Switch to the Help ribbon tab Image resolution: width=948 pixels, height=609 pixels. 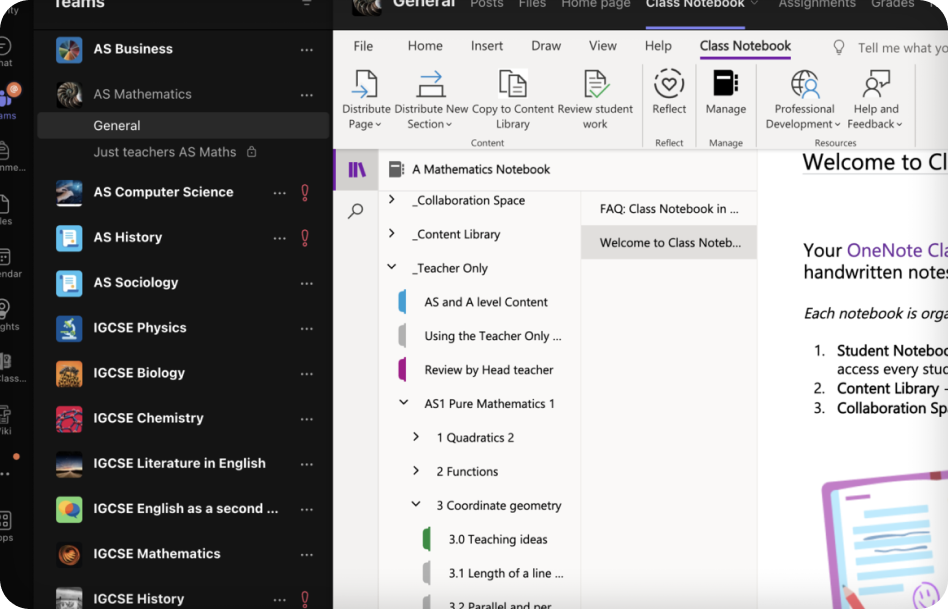(658, 46)
